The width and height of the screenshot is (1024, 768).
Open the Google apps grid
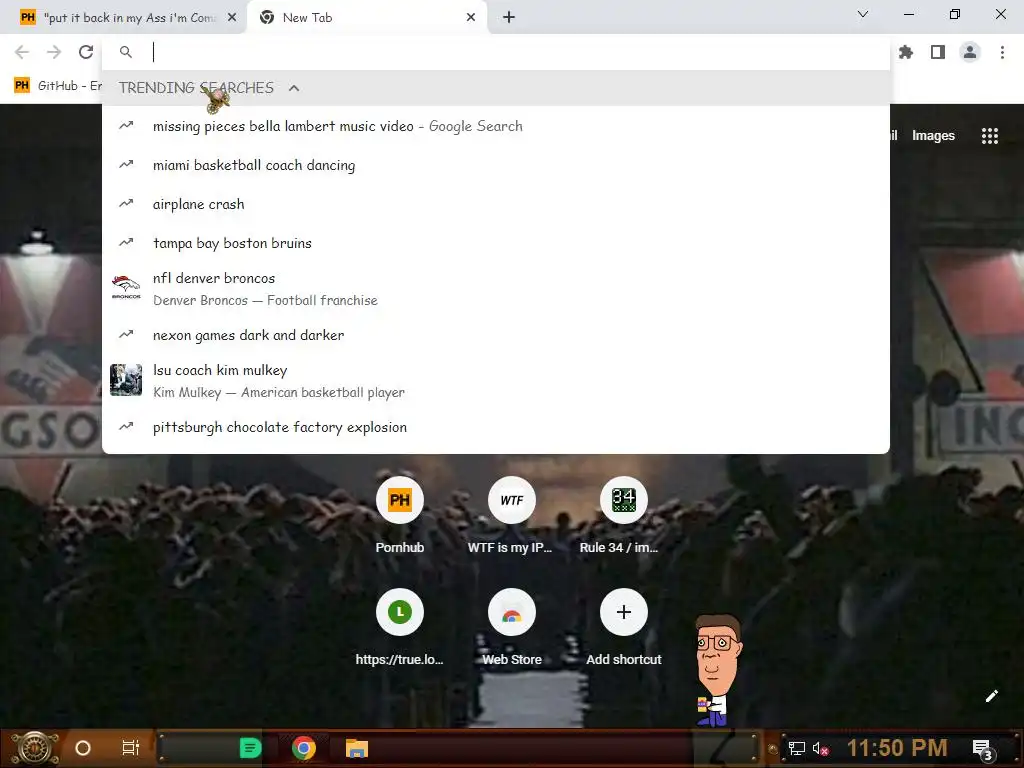[989, 136]
